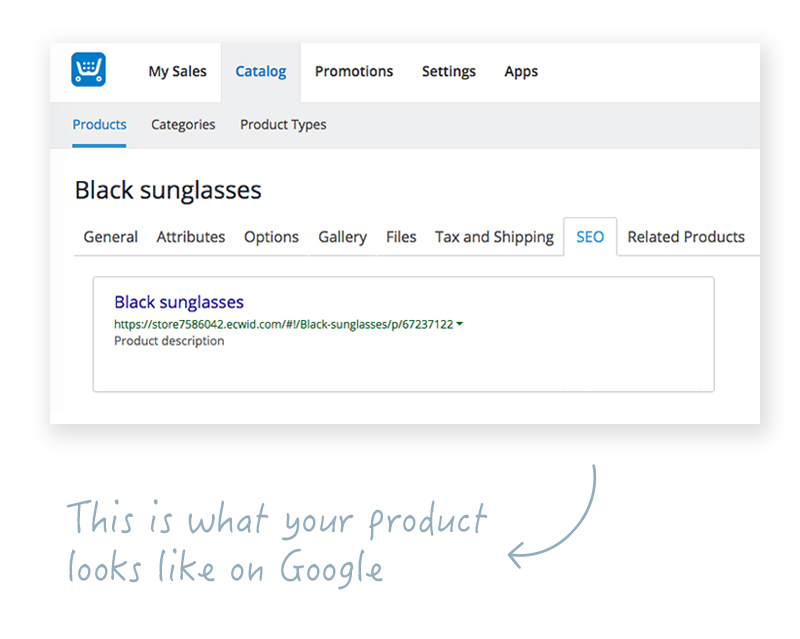View the product Options tab
This screenshot has width=800, height=639.
coord(271,237)
